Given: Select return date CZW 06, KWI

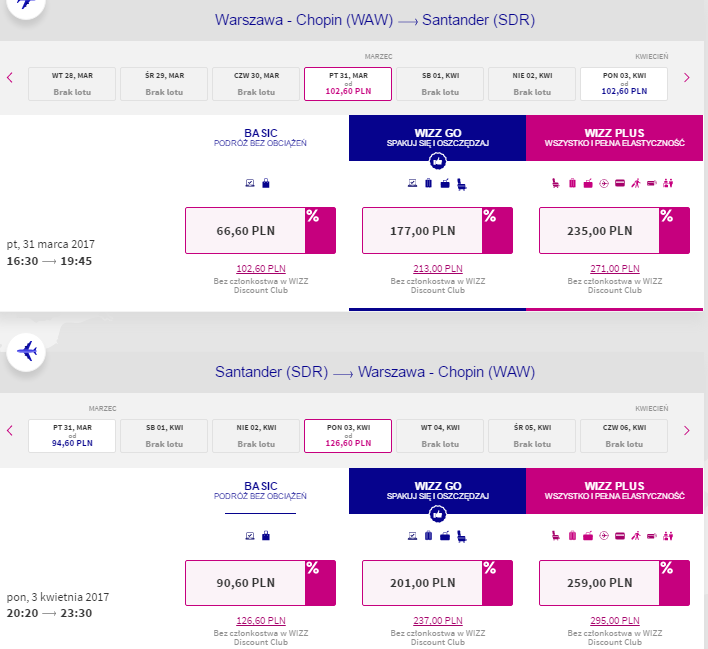Looking at the screenshot, I should pyautogui.click(x=624, y=436).
